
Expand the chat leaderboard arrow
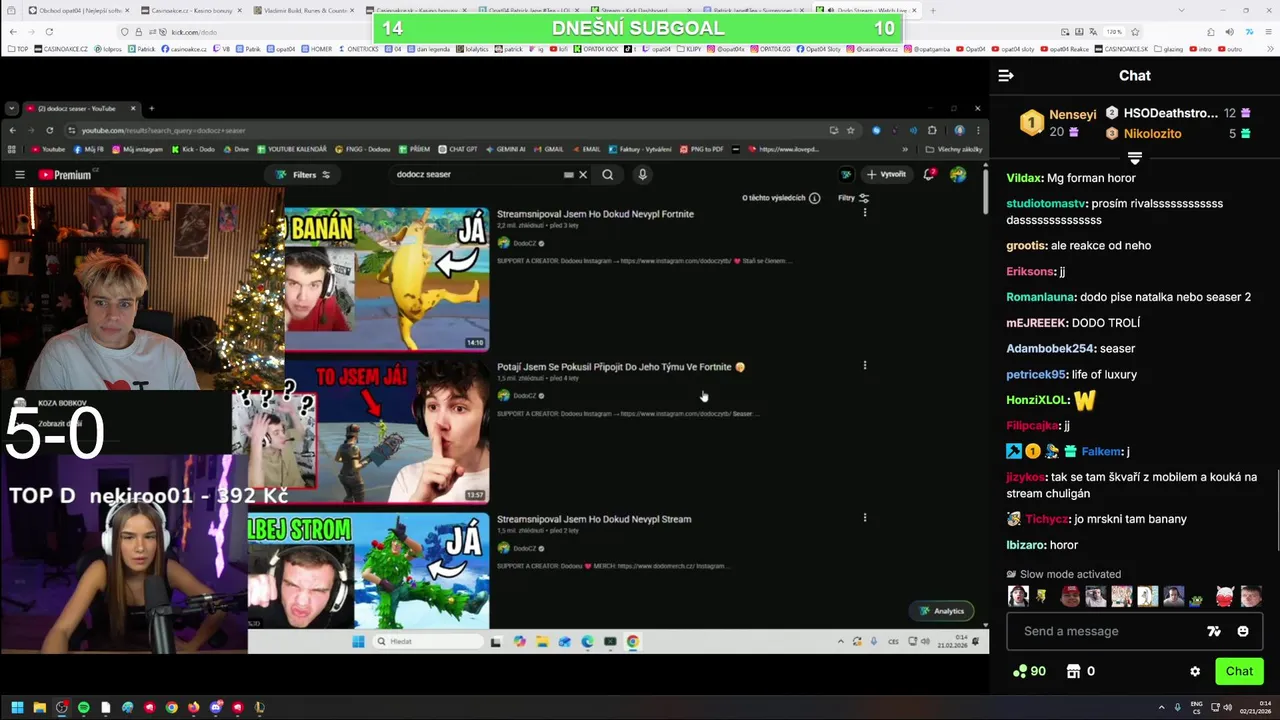(x=1135, y=158)
